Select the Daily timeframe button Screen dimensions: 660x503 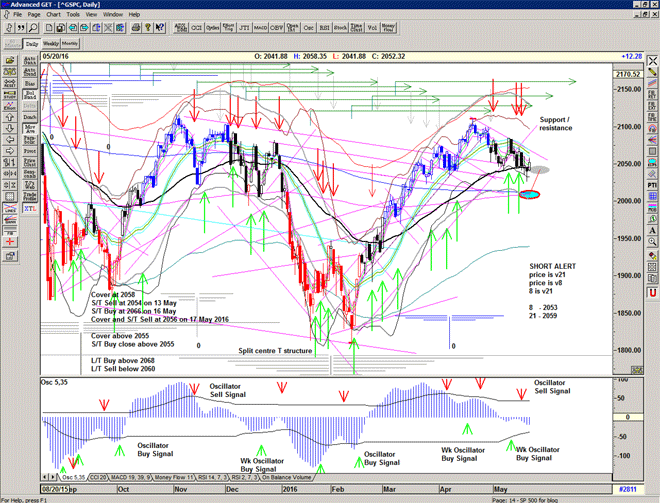tap(32, 44)
